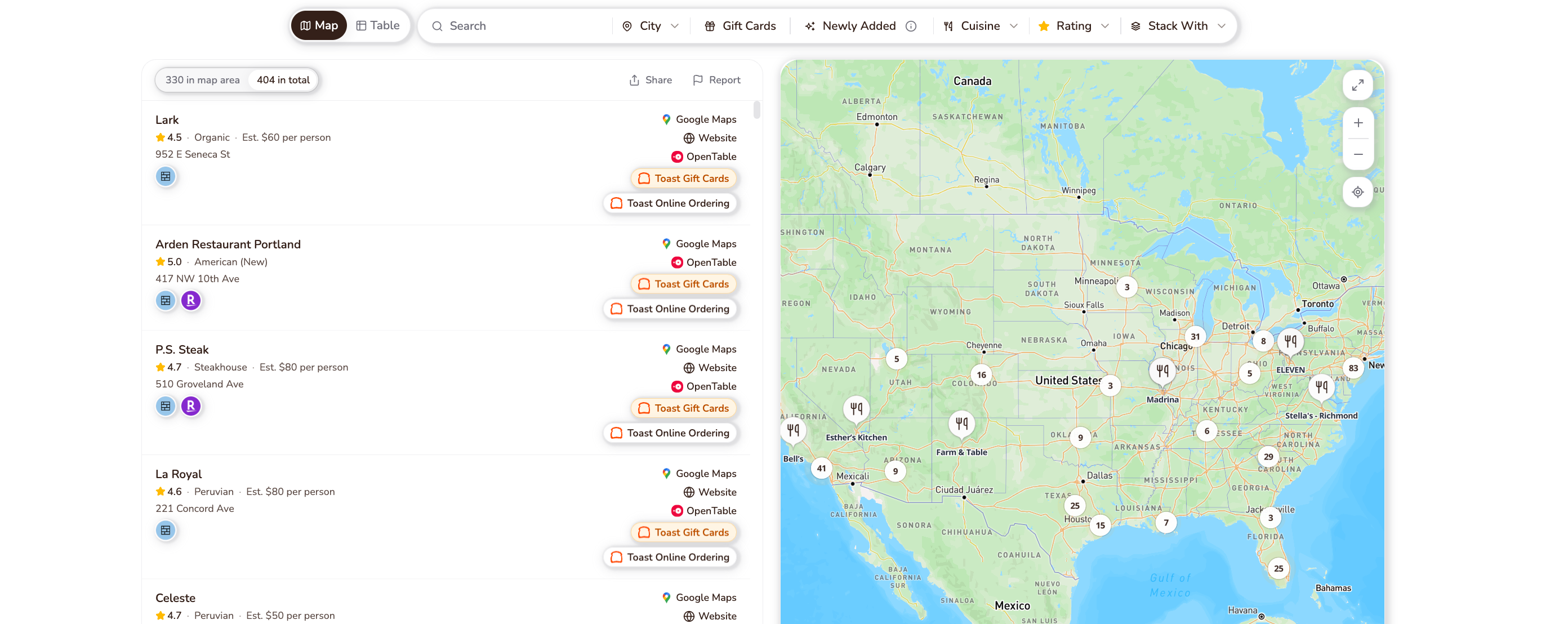Viewport: 1568px width, 624px height.
Task: Open Arden Restaurant Portland's OpenTable link
Action: (x=703, y=262)
